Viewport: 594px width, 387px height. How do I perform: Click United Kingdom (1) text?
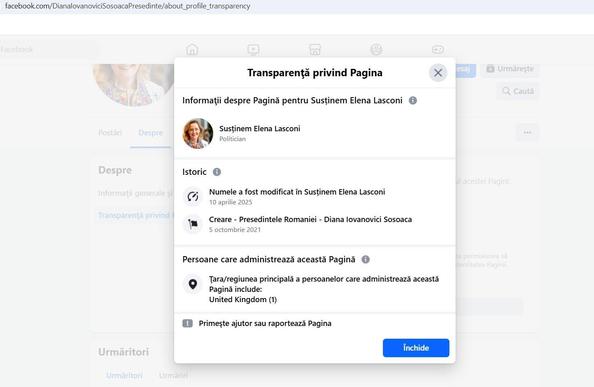click(243, 300)
